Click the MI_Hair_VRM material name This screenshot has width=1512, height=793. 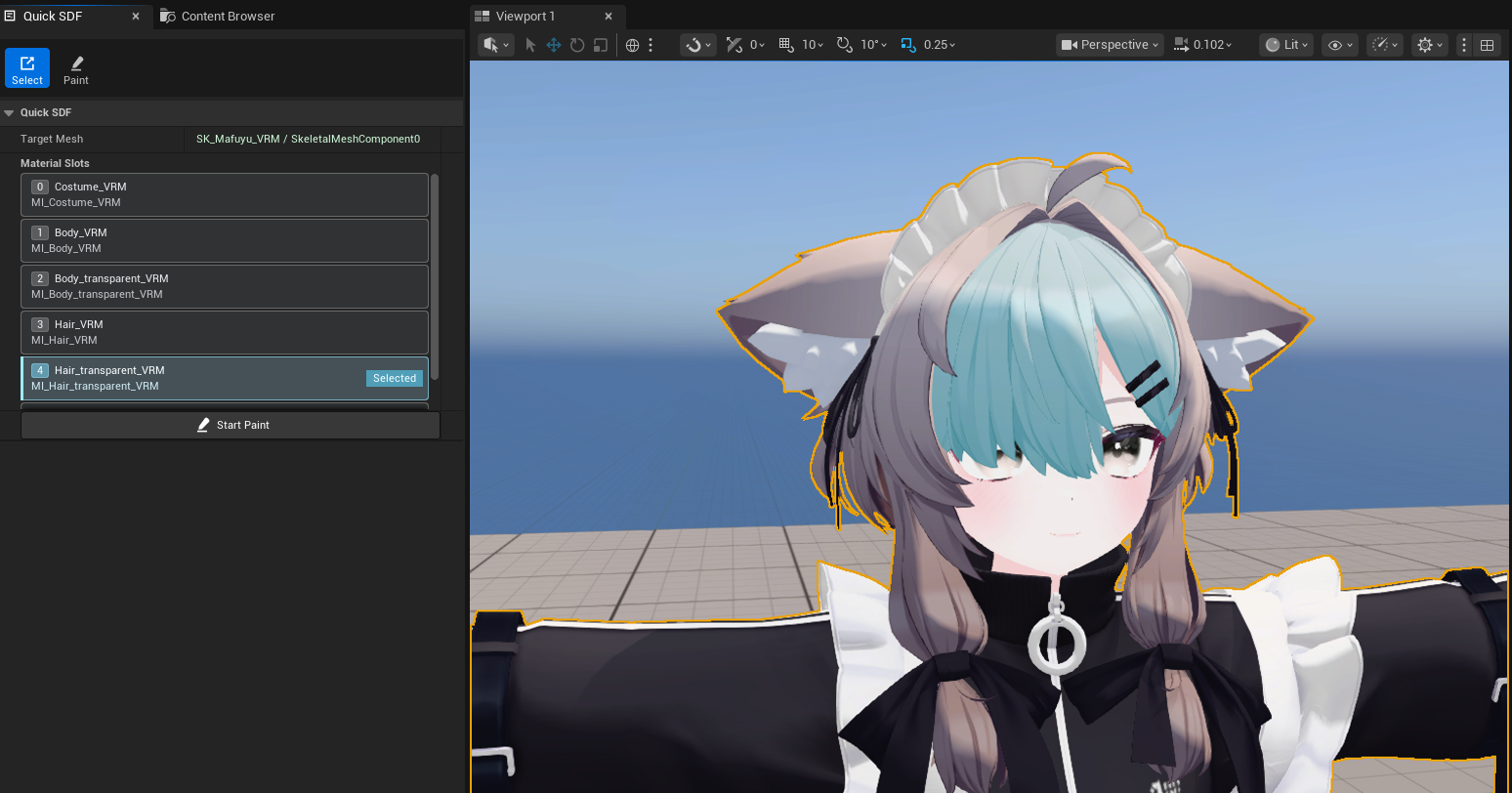[64, 340]
